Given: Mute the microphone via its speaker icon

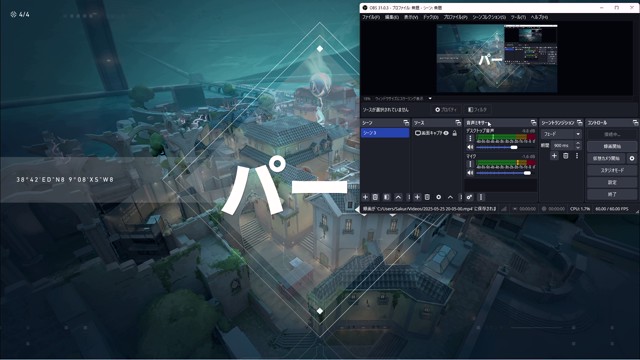Looking at the screenshot, I should [470, 173].
